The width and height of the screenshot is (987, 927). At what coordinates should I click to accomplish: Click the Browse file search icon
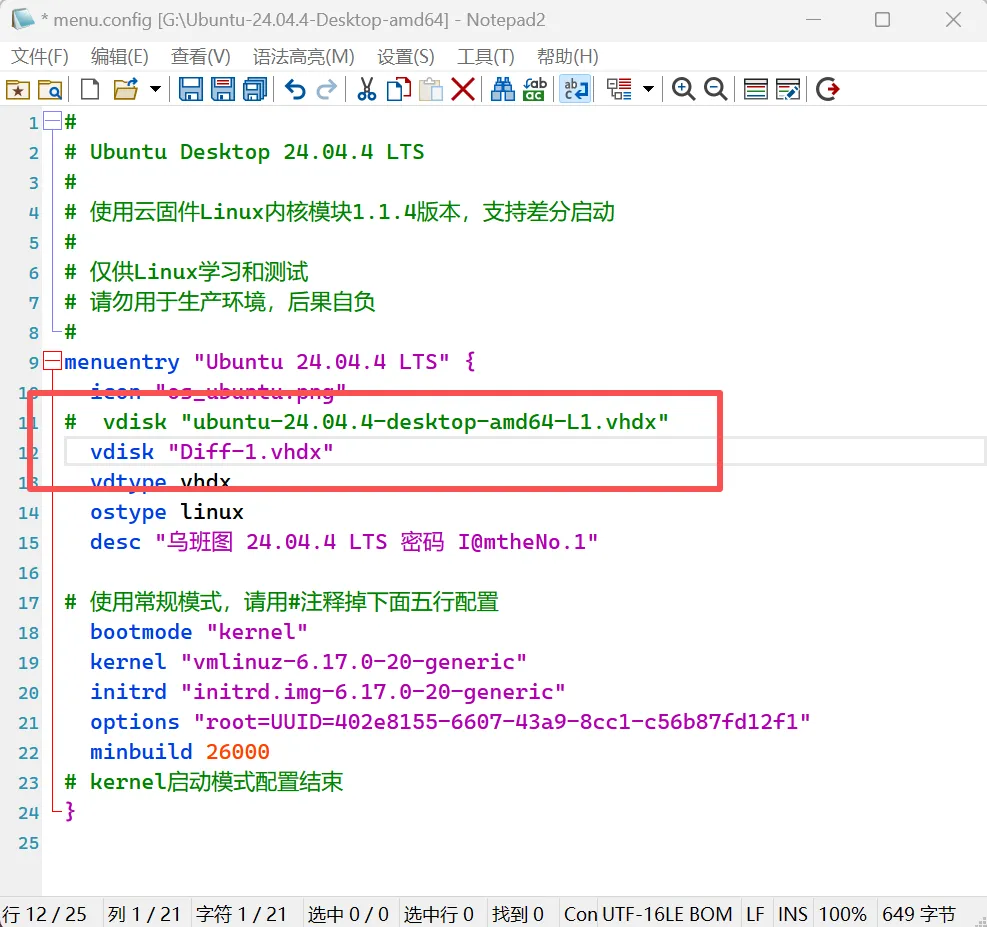pyautogui.click(x=50, y=89)
